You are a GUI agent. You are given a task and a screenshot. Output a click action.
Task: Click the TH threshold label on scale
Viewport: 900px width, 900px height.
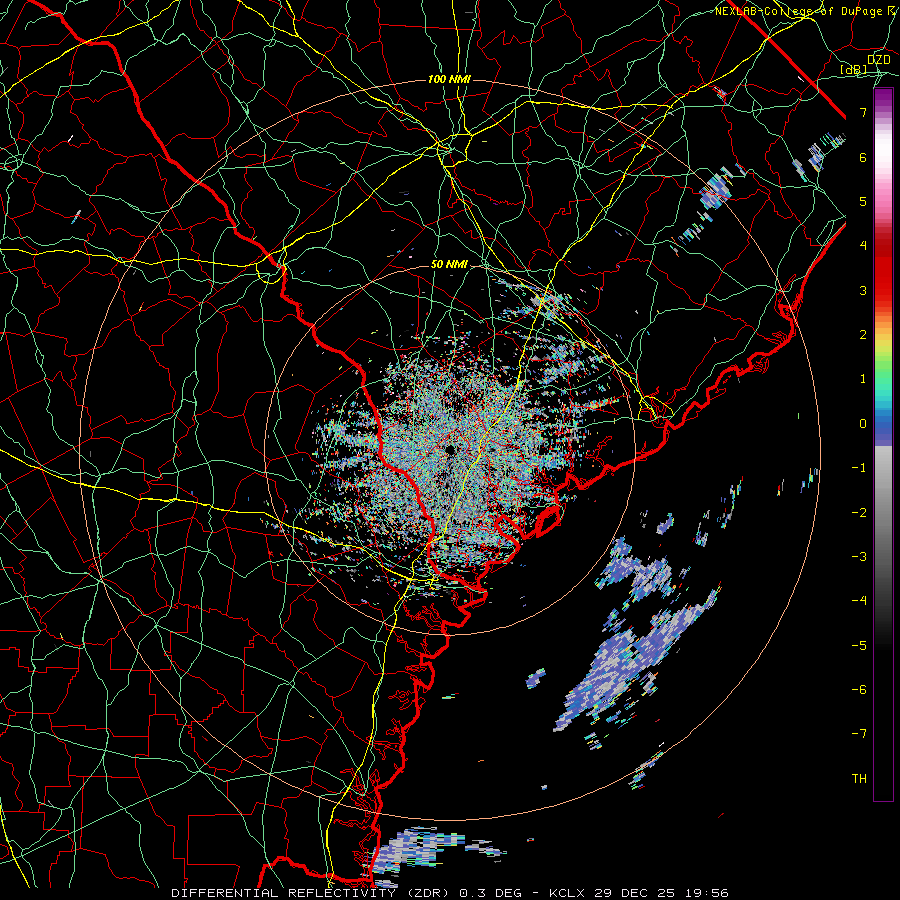click(x=859, y=779)
